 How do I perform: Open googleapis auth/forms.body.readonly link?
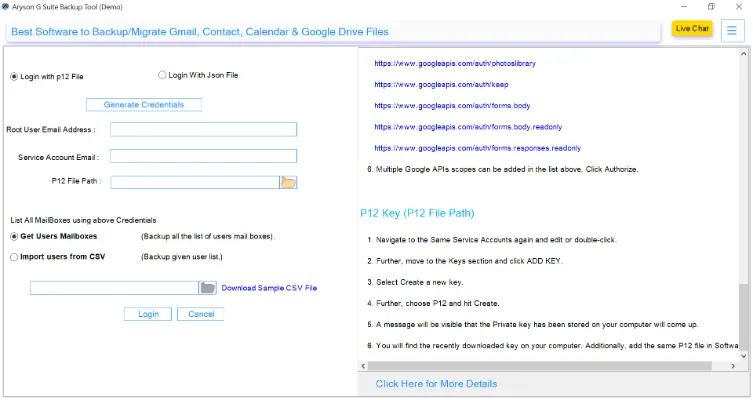[468, 127]
